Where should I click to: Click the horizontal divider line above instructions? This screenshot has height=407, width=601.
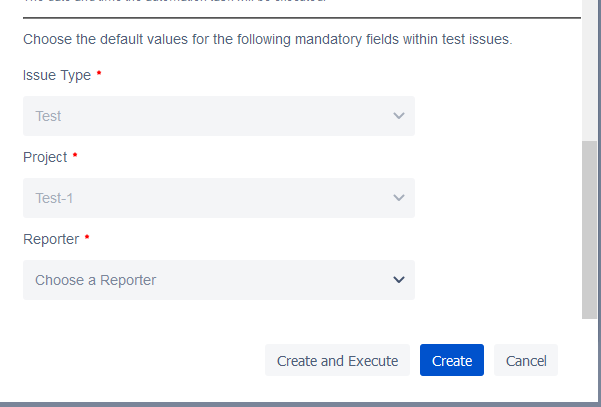click(300, 17)
